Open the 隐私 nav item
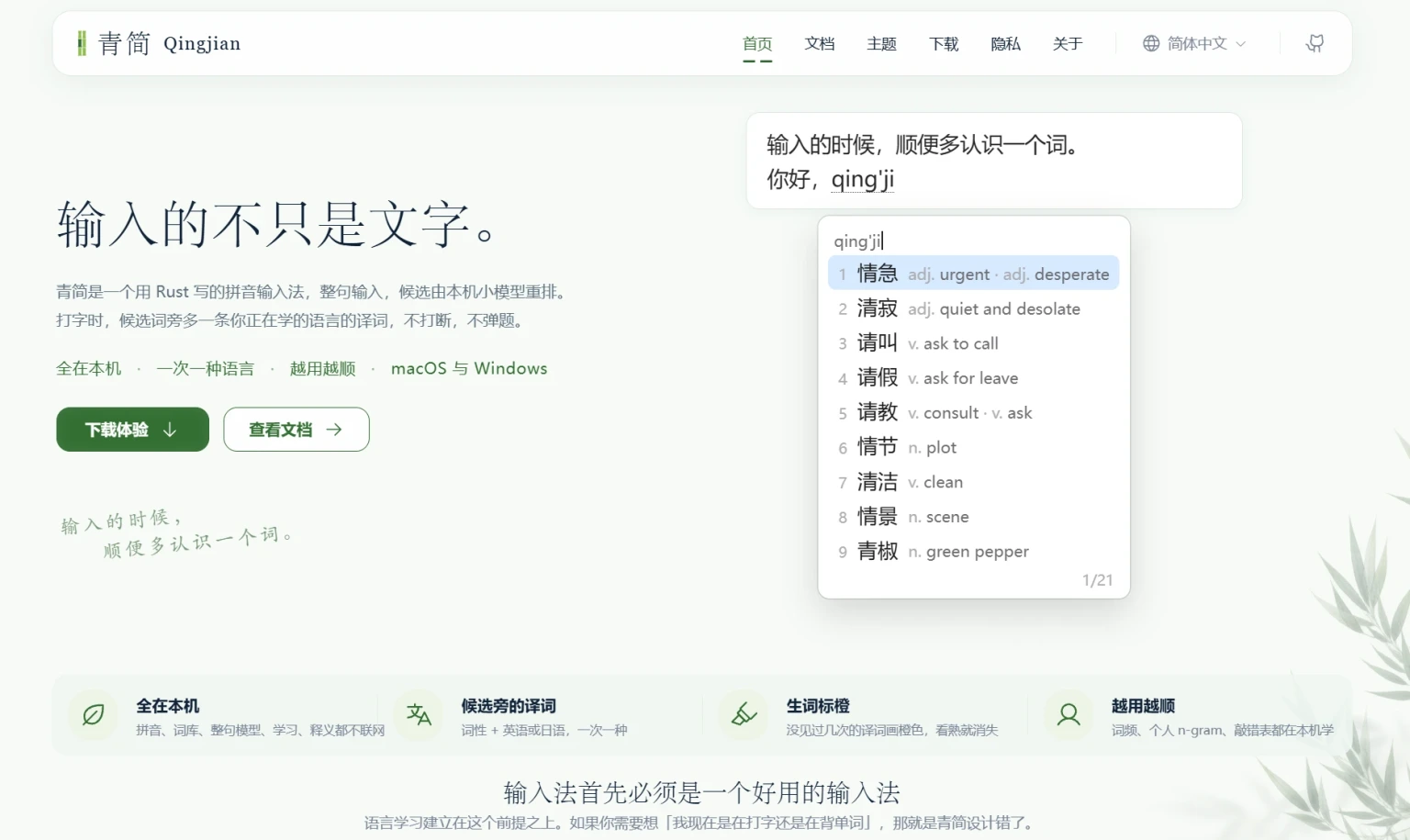Viewport: 1410px width, 840px height. click(1006, 44)
